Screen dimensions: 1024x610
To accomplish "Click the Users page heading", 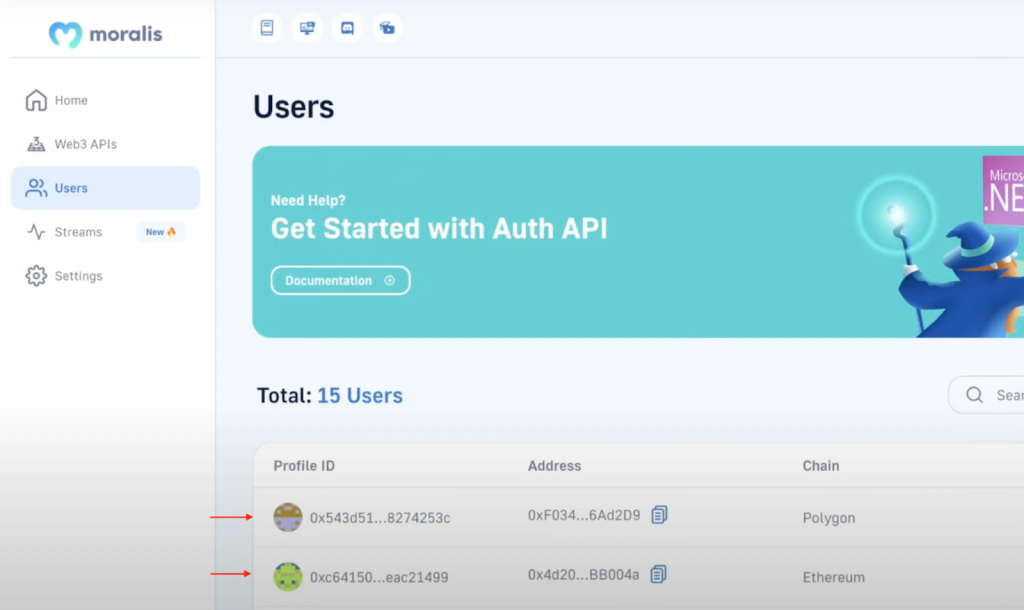I will coord(294,106).
